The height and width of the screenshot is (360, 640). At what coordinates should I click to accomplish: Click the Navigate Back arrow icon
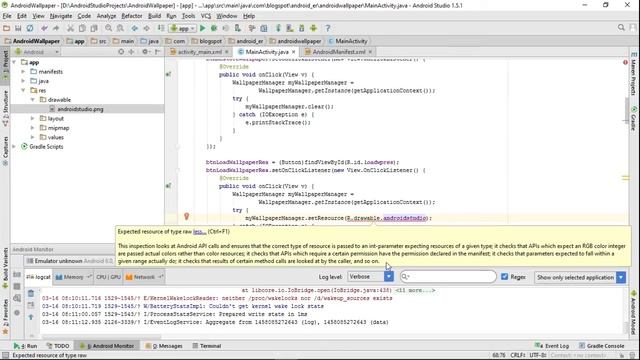134,28
